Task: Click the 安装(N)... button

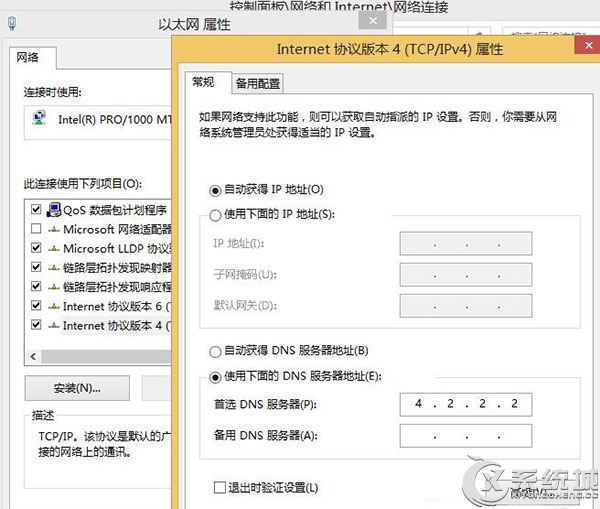Action: point(77,388)
